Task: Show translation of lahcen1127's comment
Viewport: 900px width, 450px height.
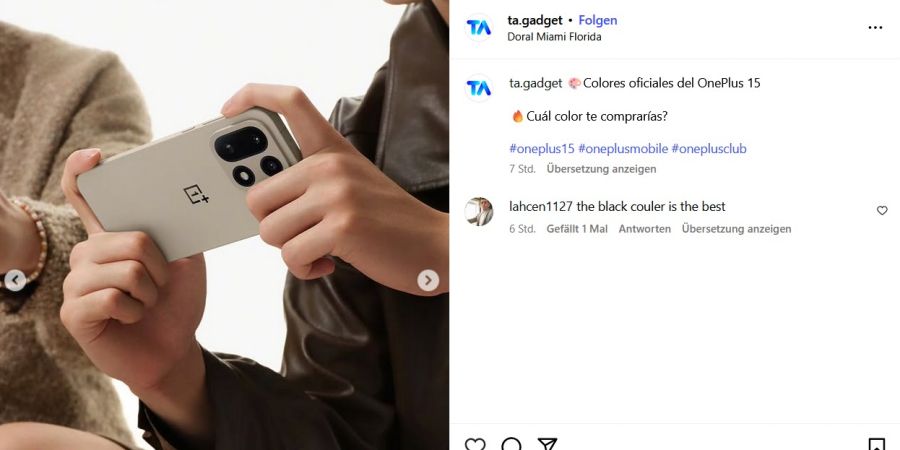Action: click(736, 228)
